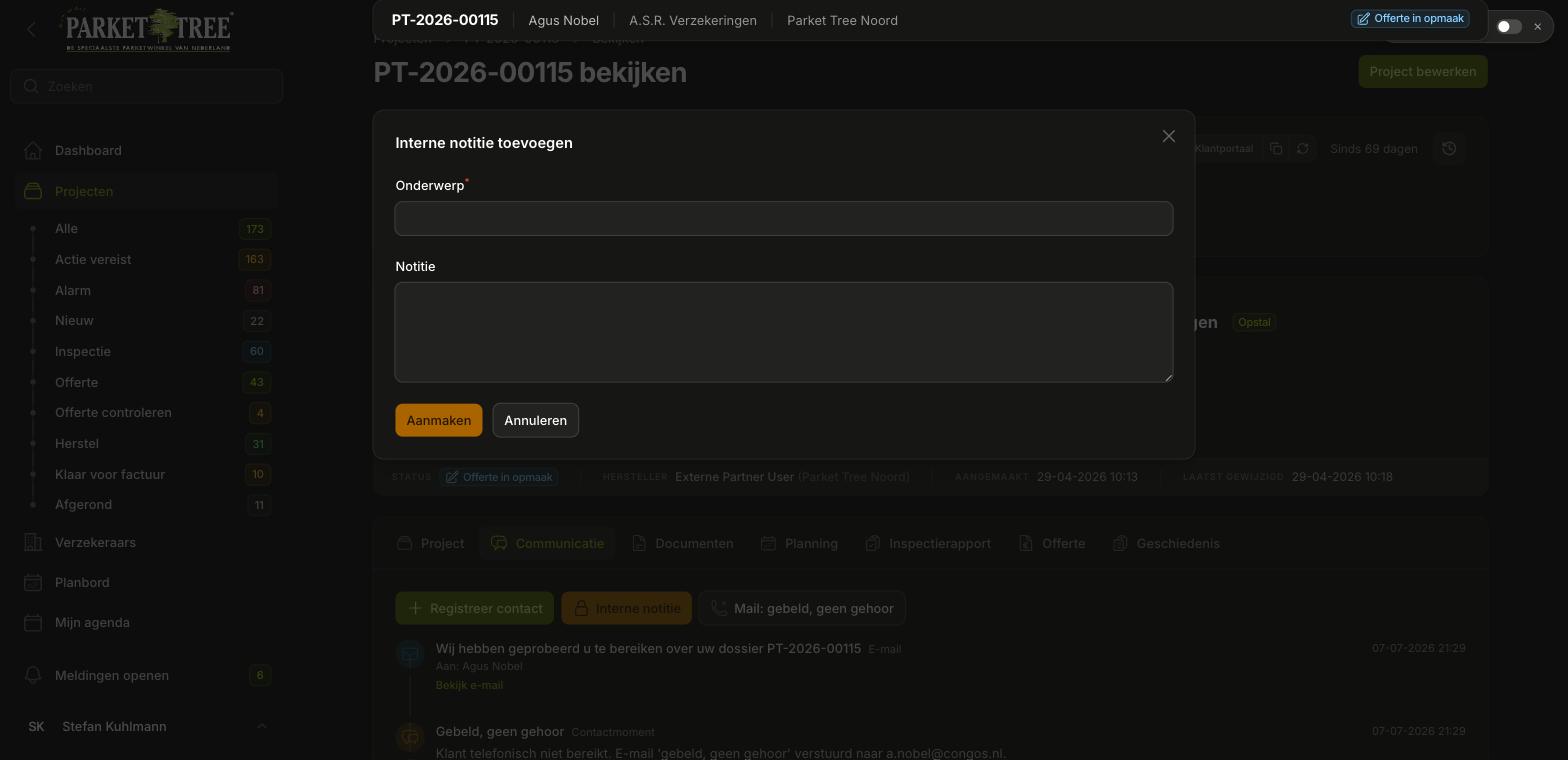
Task: Switch to the Inspectierapport tab
Action: tap(928, 543)
